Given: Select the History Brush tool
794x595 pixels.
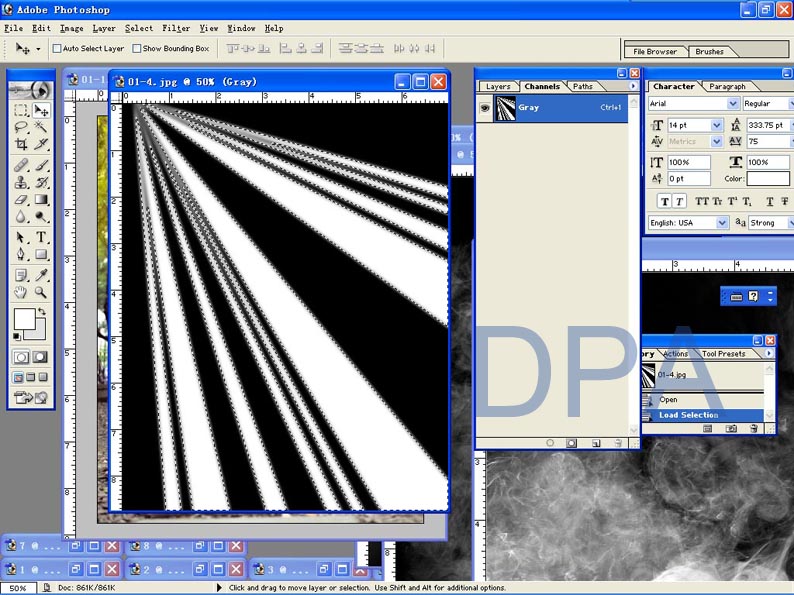Looking at the screenshot, I should 41,182.
